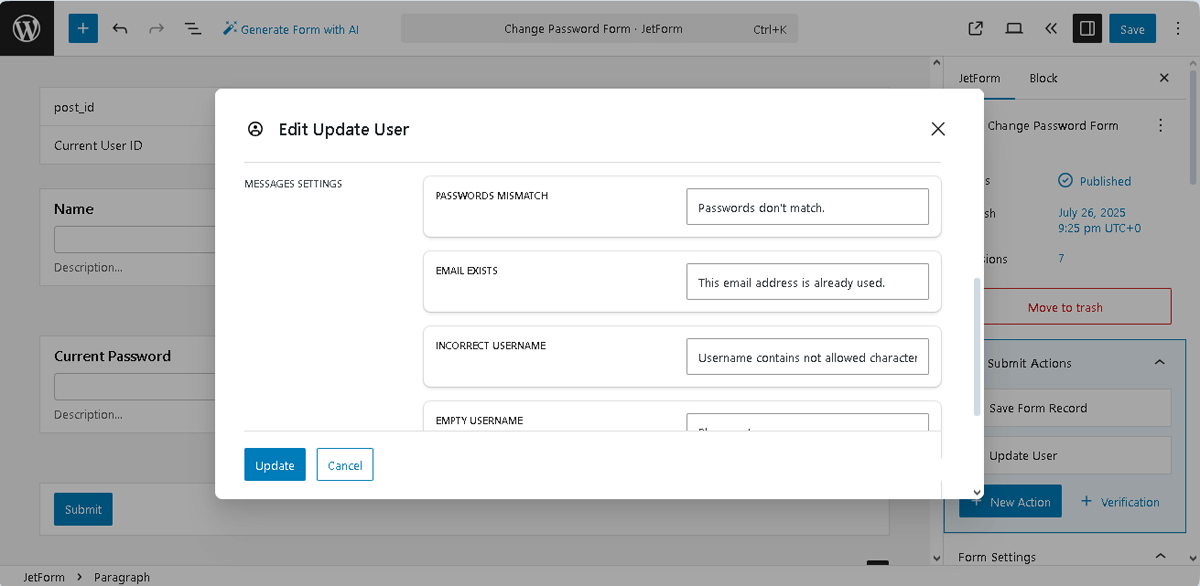
Task: Collapse the sidebar using the double chevron
Action: 1050,29
